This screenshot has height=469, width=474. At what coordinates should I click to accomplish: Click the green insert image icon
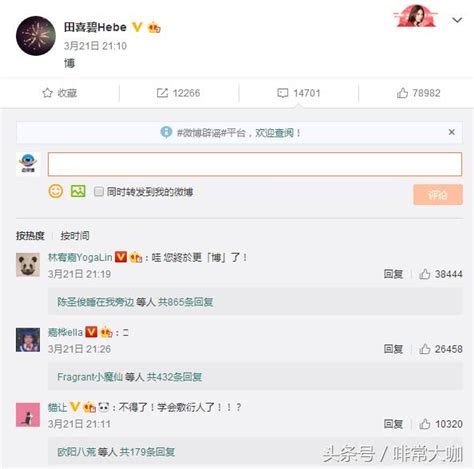78,191
